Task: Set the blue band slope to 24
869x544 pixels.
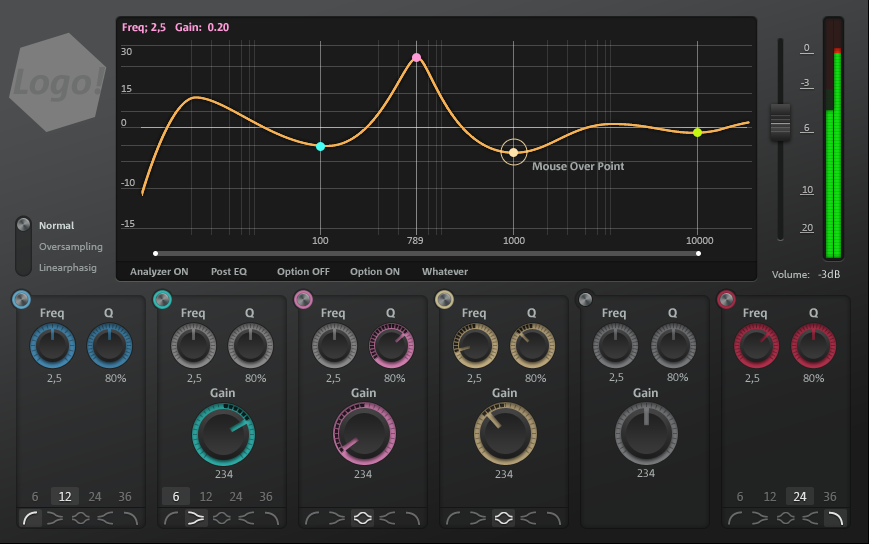Action: click(x=95, y=497)
